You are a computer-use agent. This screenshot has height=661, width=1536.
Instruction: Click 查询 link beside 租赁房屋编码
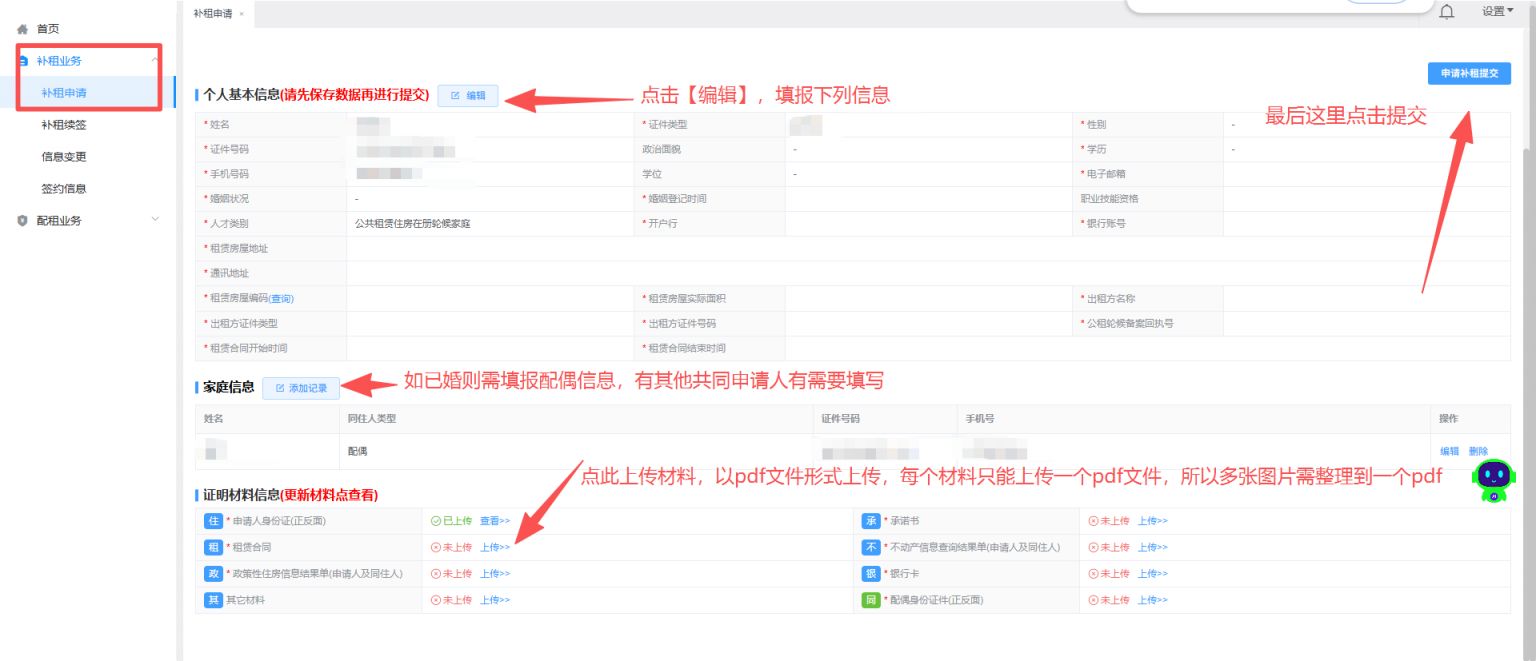coord(280,299)
